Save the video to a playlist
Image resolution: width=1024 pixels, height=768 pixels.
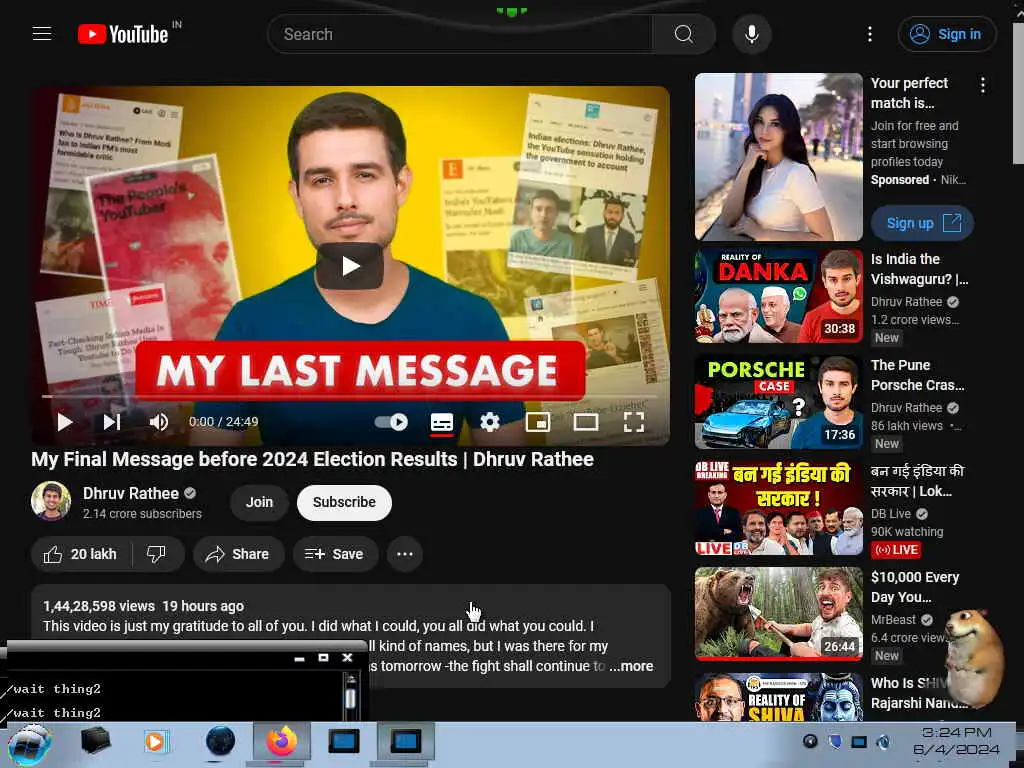tap(335, 554)
